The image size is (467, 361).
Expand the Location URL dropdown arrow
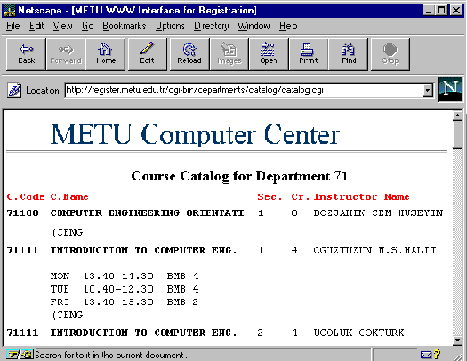[427, 90]
